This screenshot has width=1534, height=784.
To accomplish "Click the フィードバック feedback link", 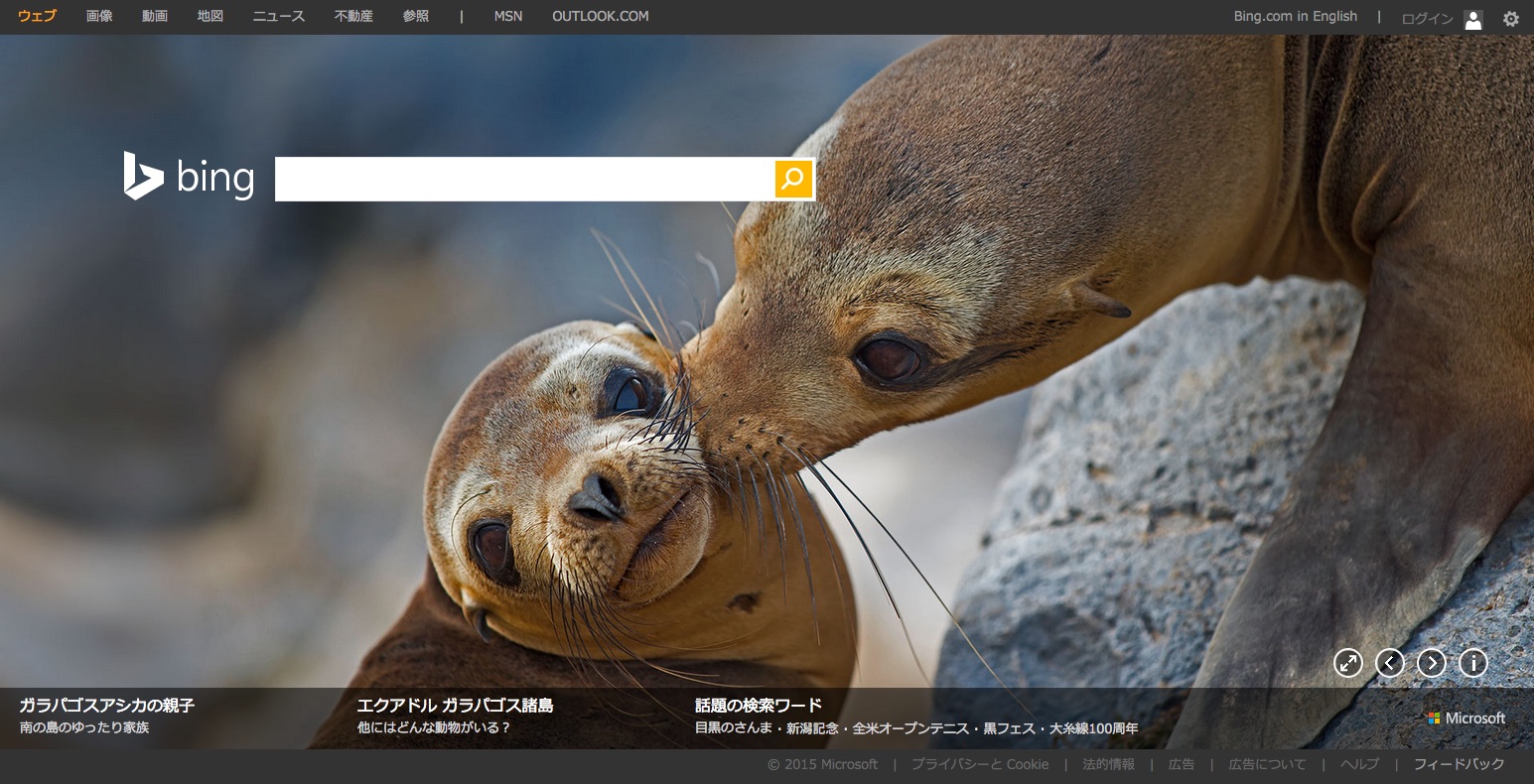I will coord(1459,764).
